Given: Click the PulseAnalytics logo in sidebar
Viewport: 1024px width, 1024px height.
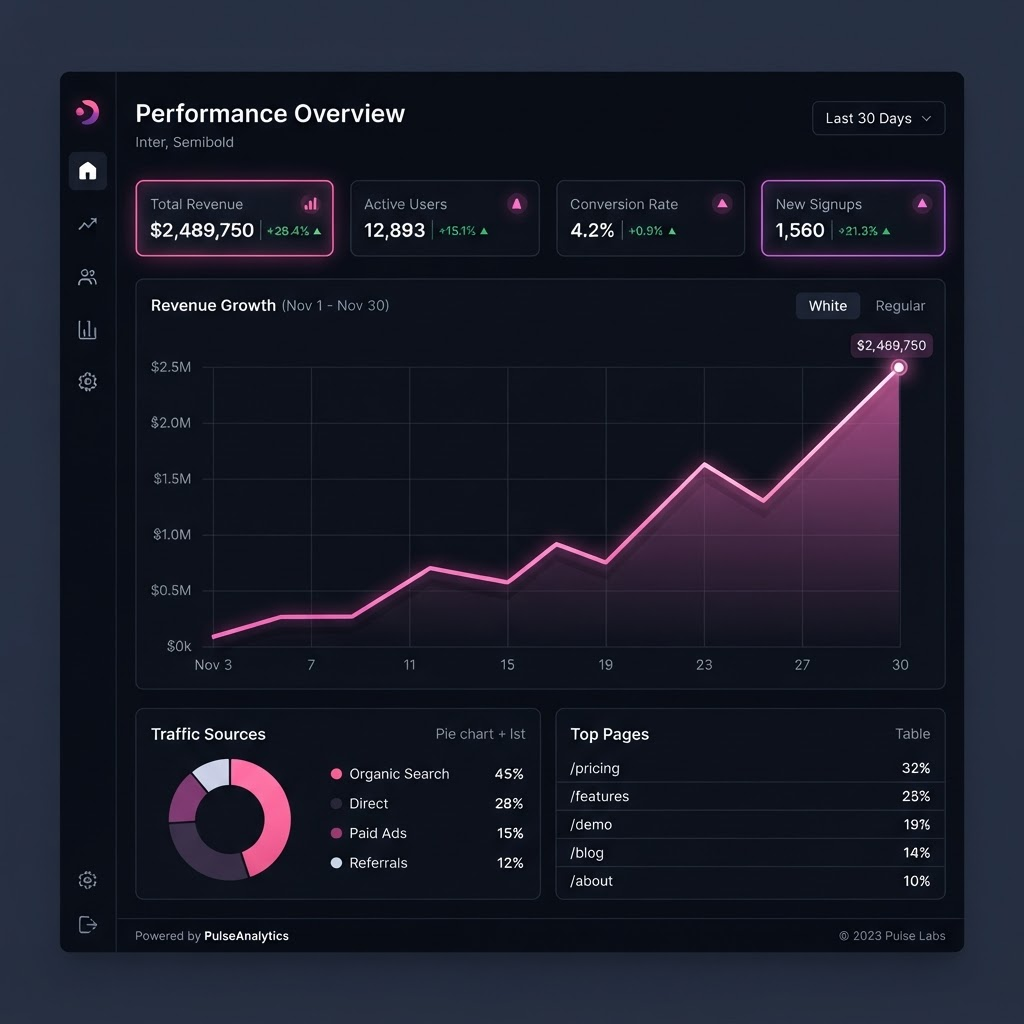Looking at the screenshot, I should click(x=88, y=112).
